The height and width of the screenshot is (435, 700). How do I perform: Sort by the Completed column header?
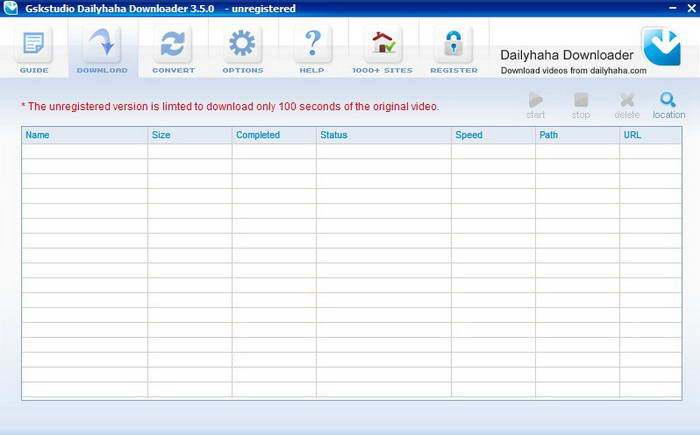pos(274,135)
